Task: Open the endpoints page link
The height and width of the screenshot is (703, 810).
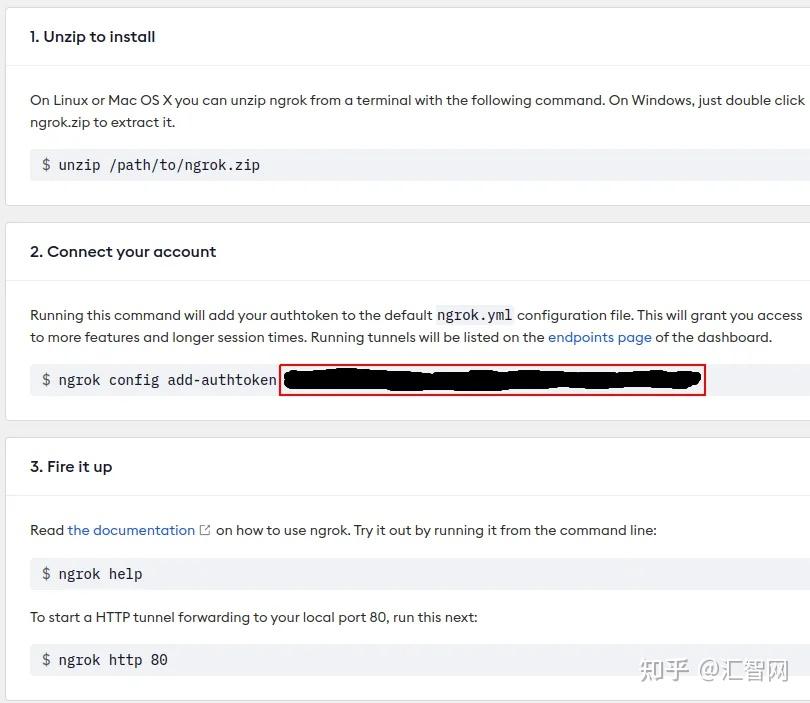Action: click(x=599, y=337)
